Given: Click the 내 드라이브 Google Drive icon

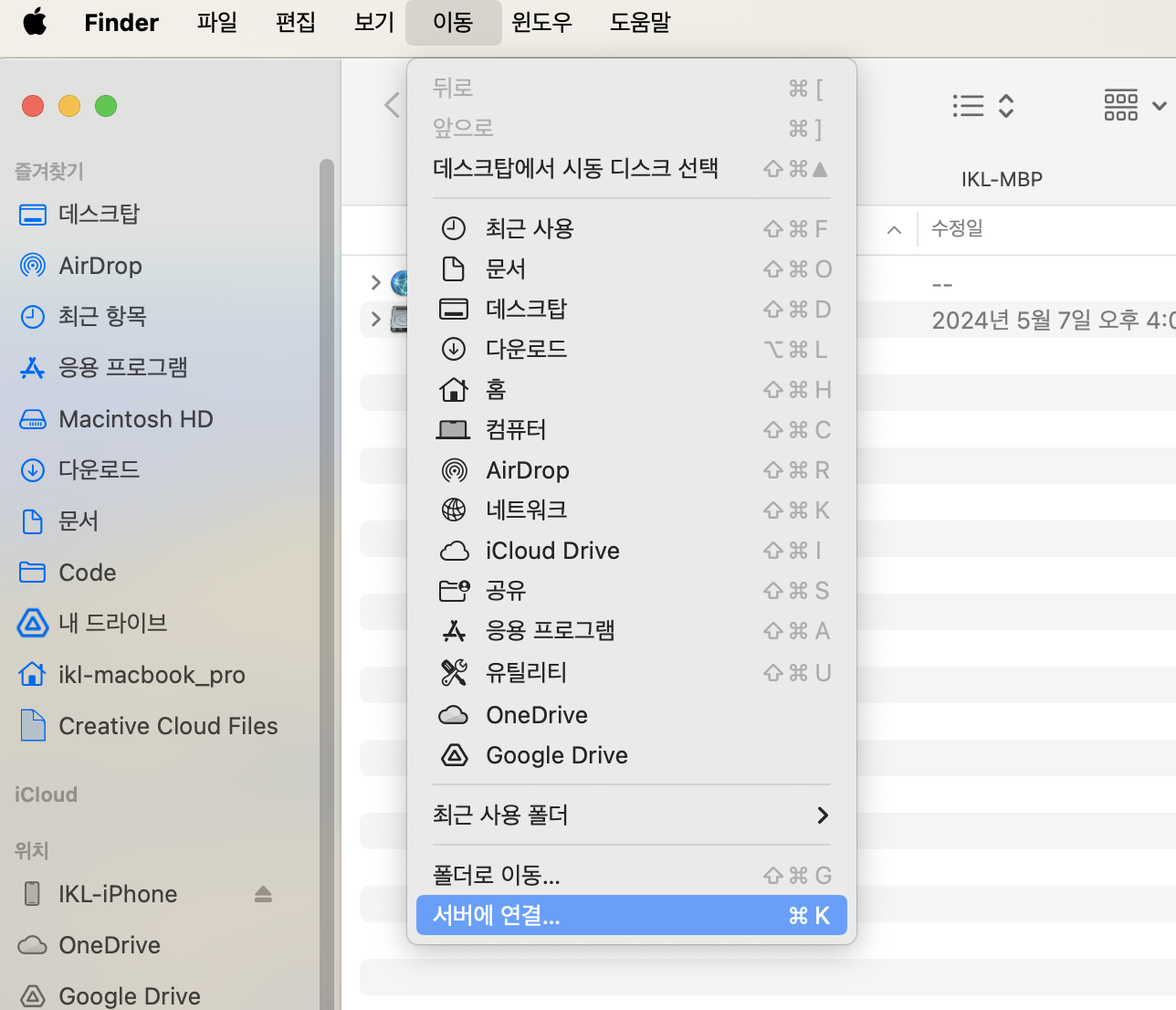Looking at the screenshot, I should [x=33, y=624].
